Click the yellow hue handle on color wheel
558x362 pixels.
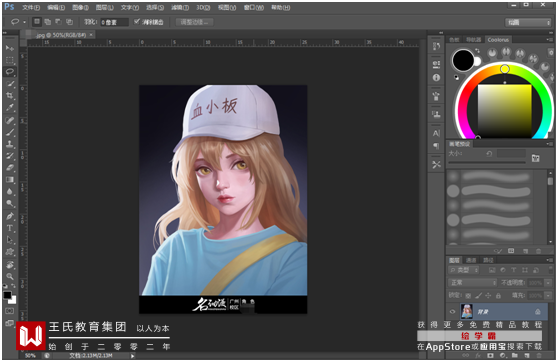(x=505, y=69)
